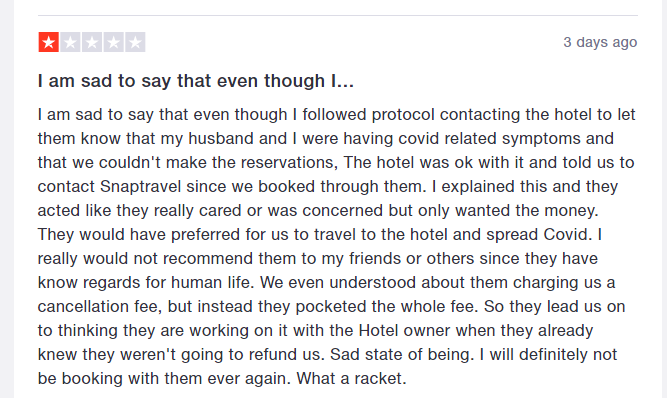Click the red filled first rating star
The width and height of the screenshot is (667, 398).
48,42
